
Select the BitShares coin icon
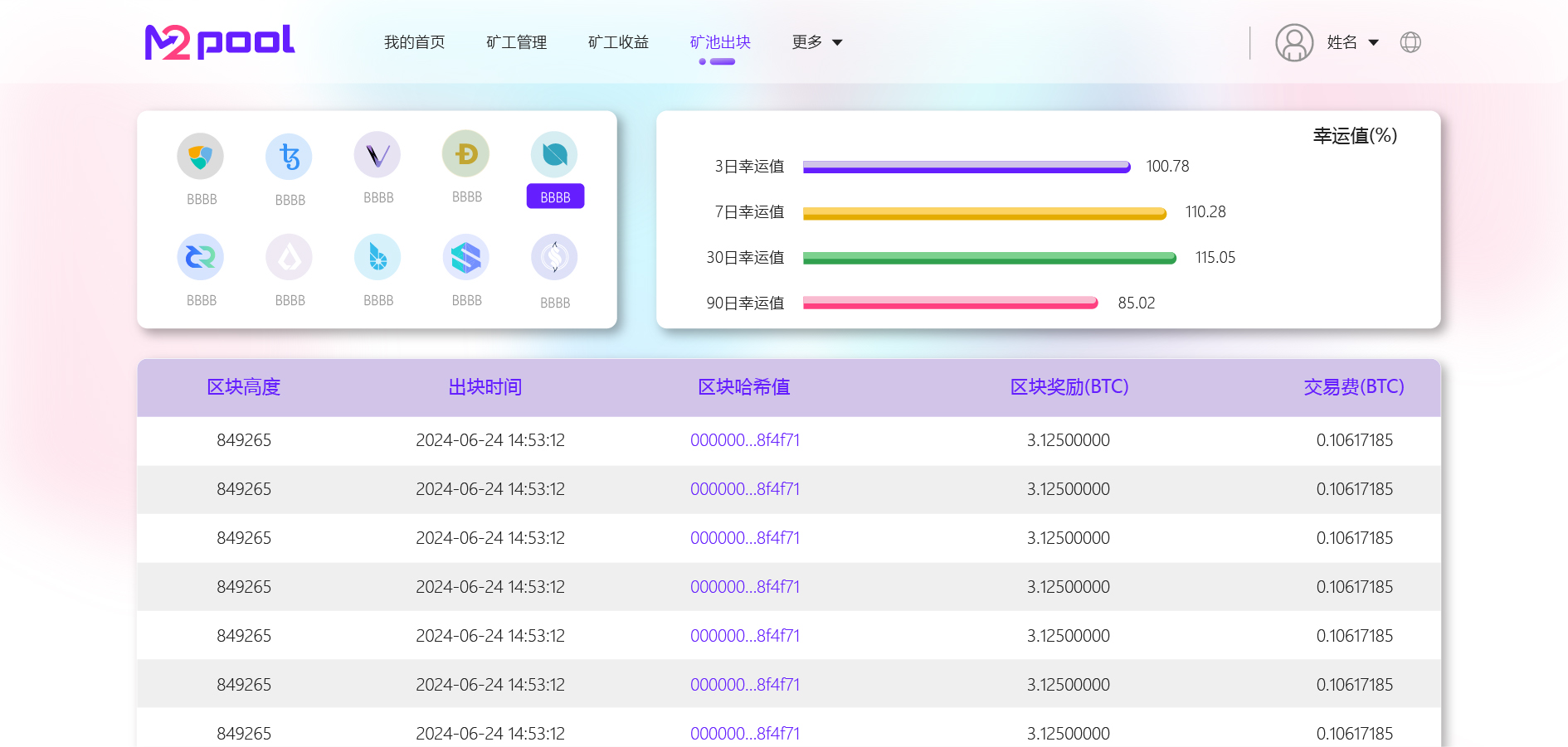pyautogui.click(x=377, y=257)
